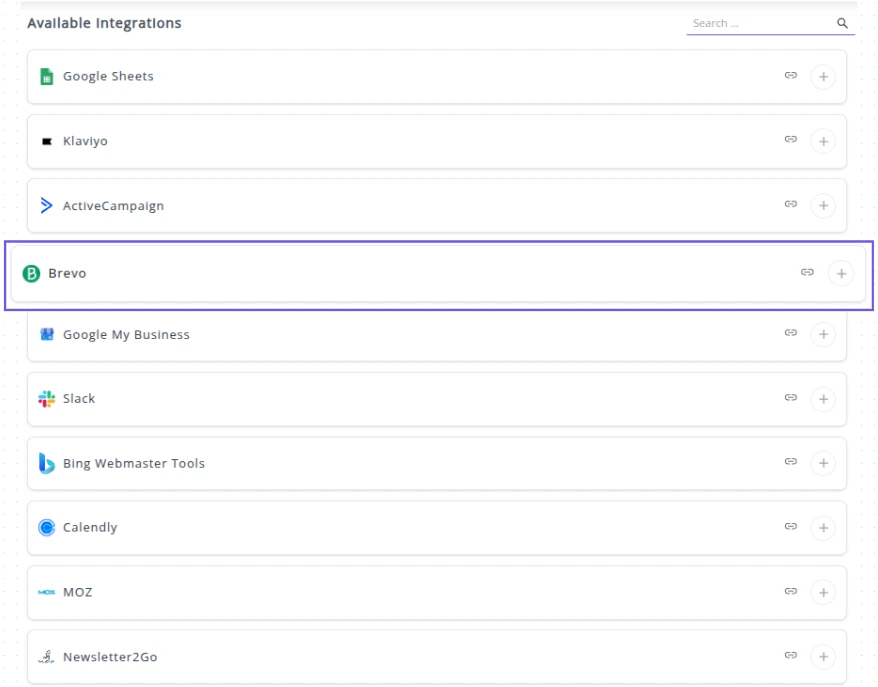Open the Brevo integration row
Image resolution: width=878 pixels, height=687 pixels.
click(x=400, y=273)
